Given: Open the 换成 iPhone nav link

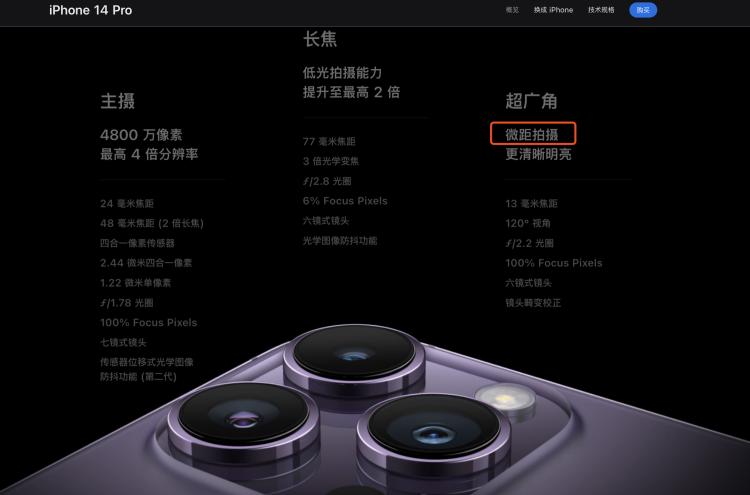Looking at the screenshot, I should pos(553,10).
